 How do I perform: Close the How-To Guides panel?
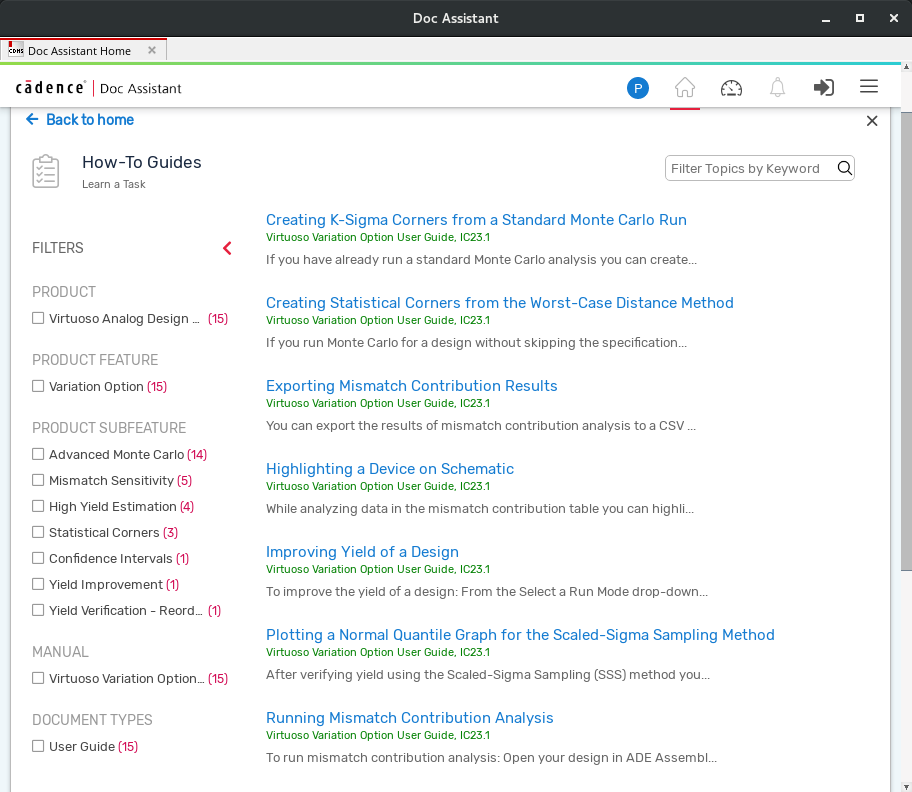tap(872, 121)
